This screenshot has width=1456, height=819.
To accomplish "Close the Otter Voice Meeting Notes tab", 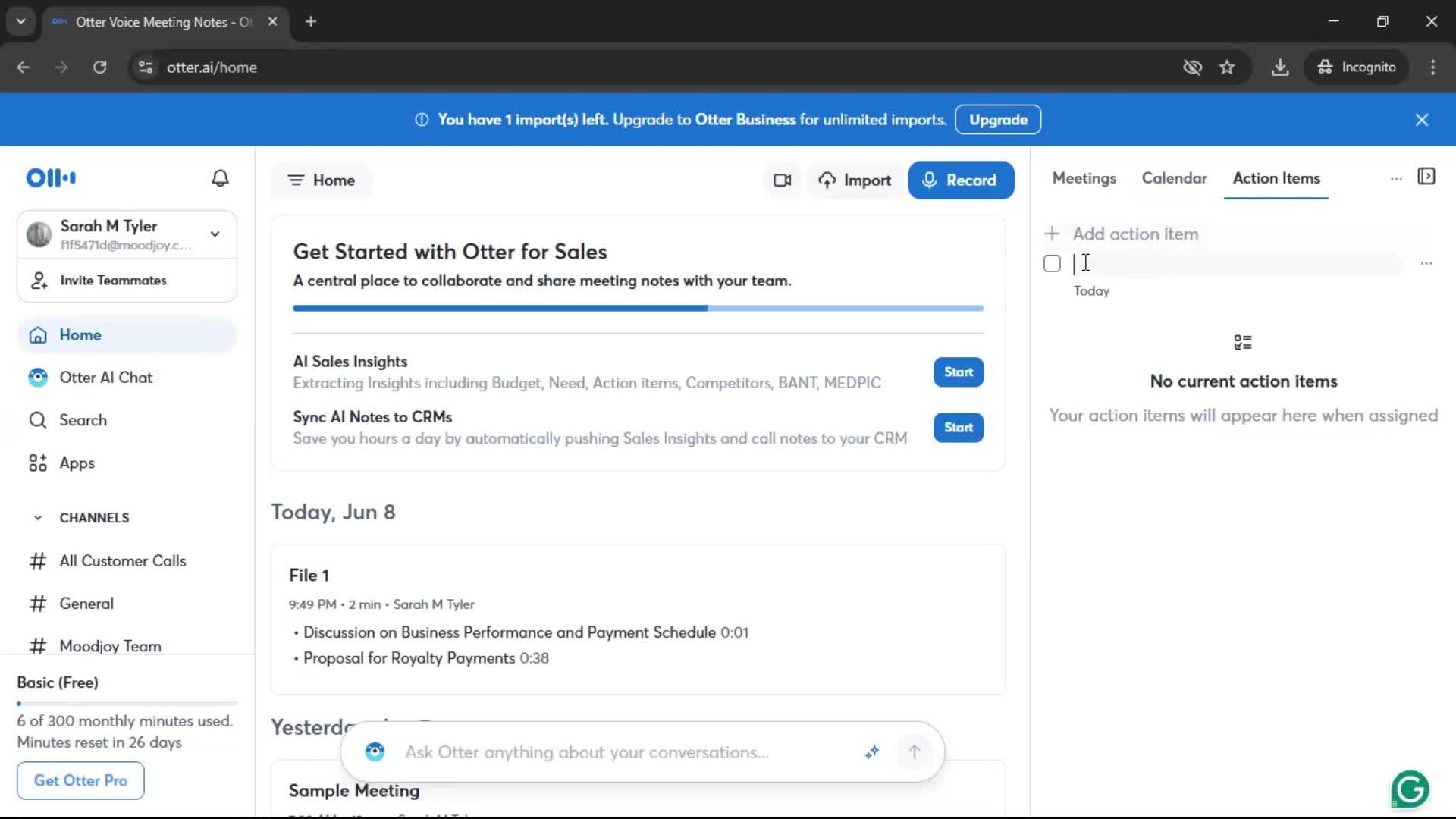I will [272, 22].
